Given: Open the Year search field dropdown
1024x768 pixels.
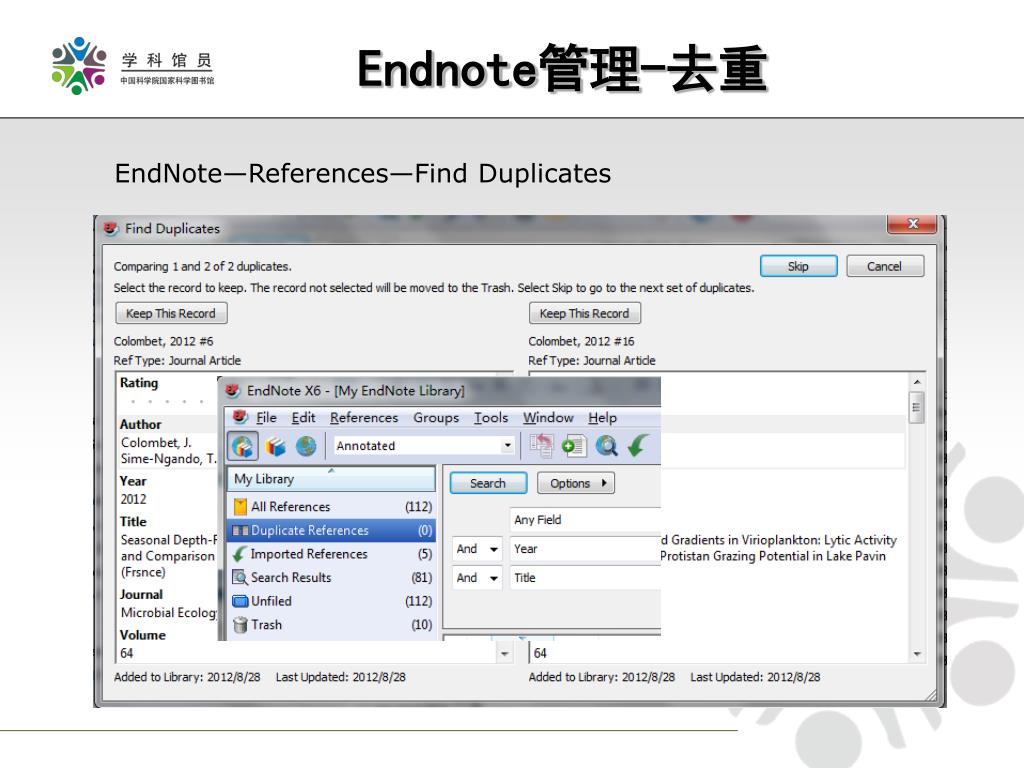Looking at the screenshot, I should [585, 549].
